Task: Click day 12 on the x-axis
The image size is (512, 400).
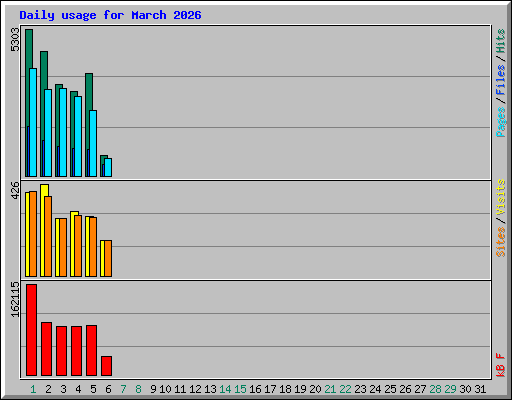Action: 195,389
